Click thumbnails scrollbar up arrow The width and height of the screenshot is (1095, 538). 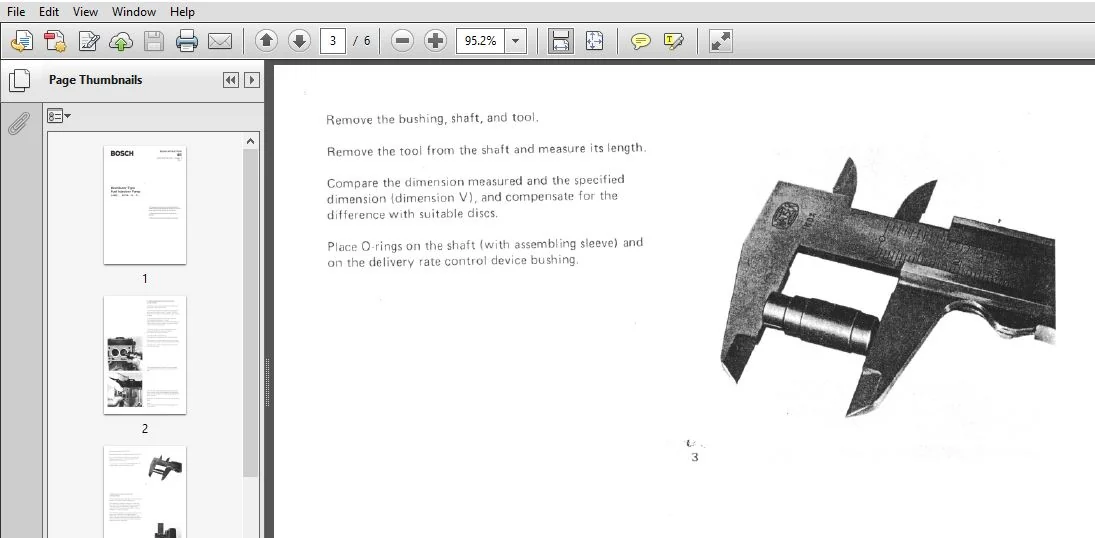(251, 141)
